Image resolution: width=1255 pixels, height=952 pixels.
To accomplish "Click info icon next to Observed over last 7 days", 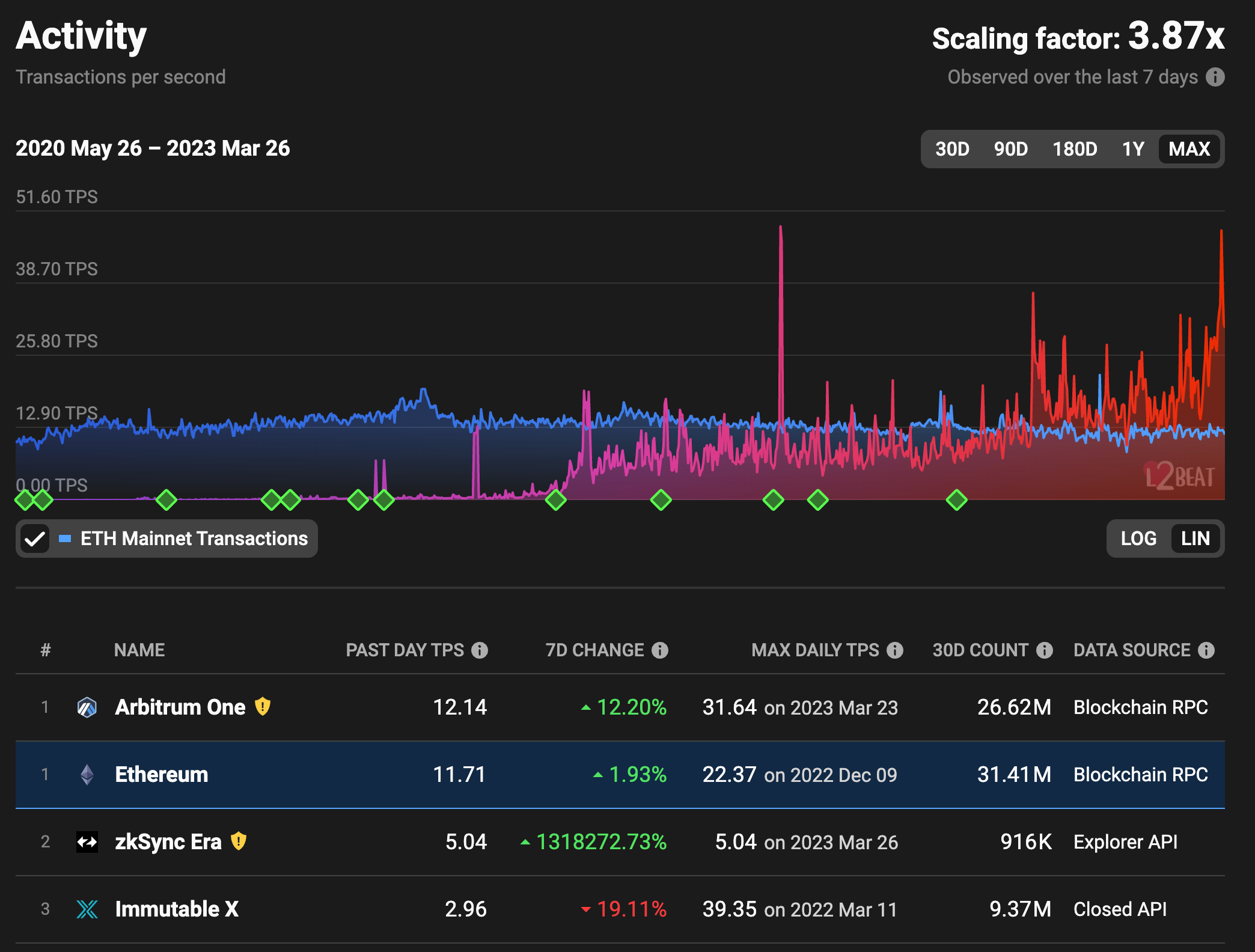I will click(1215, 77).
